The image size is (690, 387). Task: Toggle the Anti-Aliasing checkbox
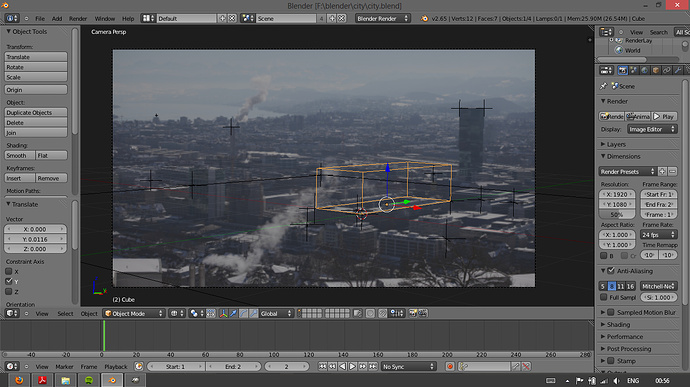coord(611,271)
